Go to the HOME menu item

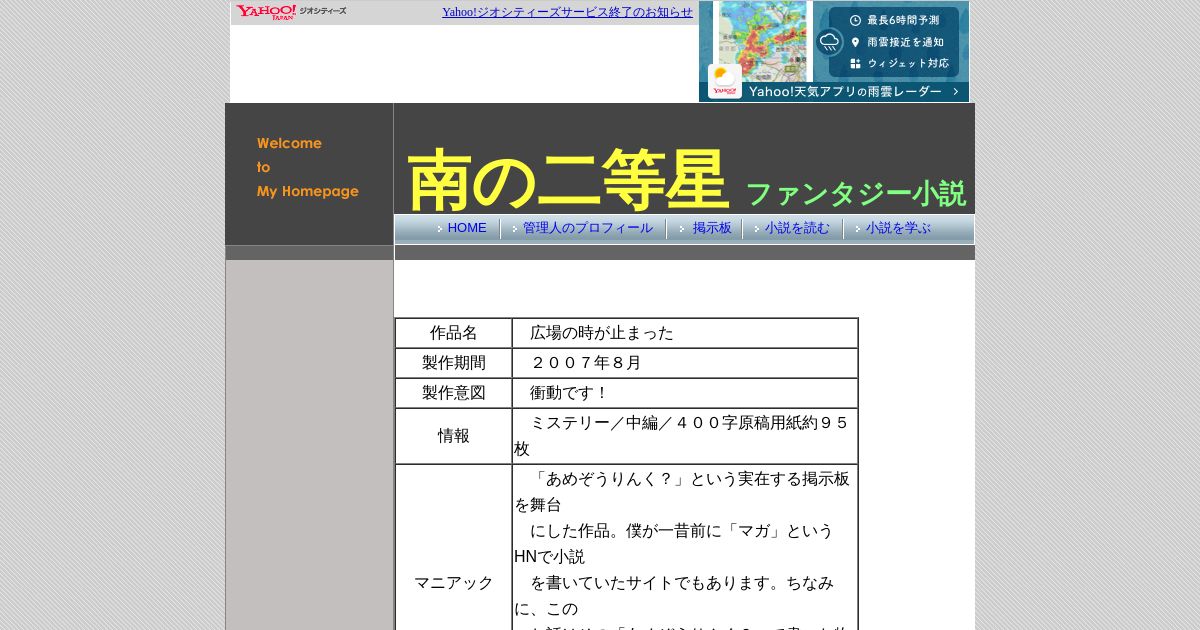[467, 228]
